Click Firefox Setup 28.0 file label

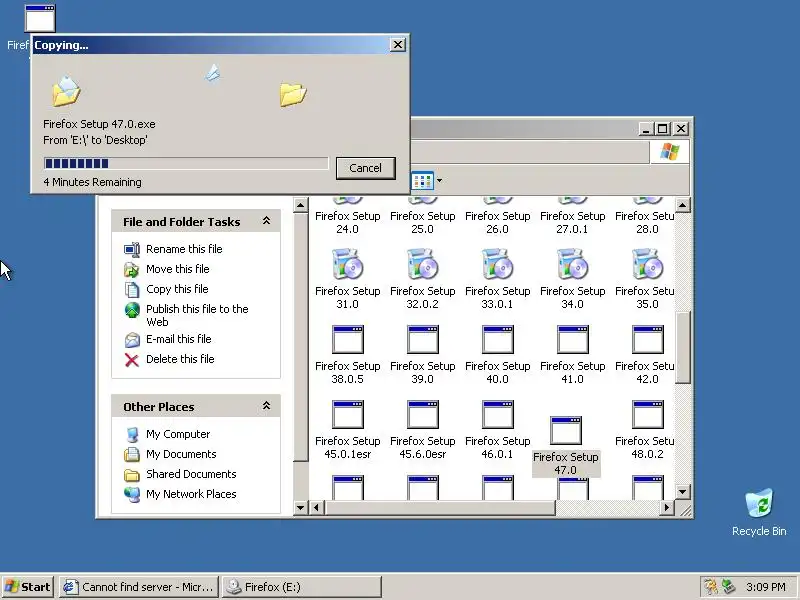click(x=645, y=222)
